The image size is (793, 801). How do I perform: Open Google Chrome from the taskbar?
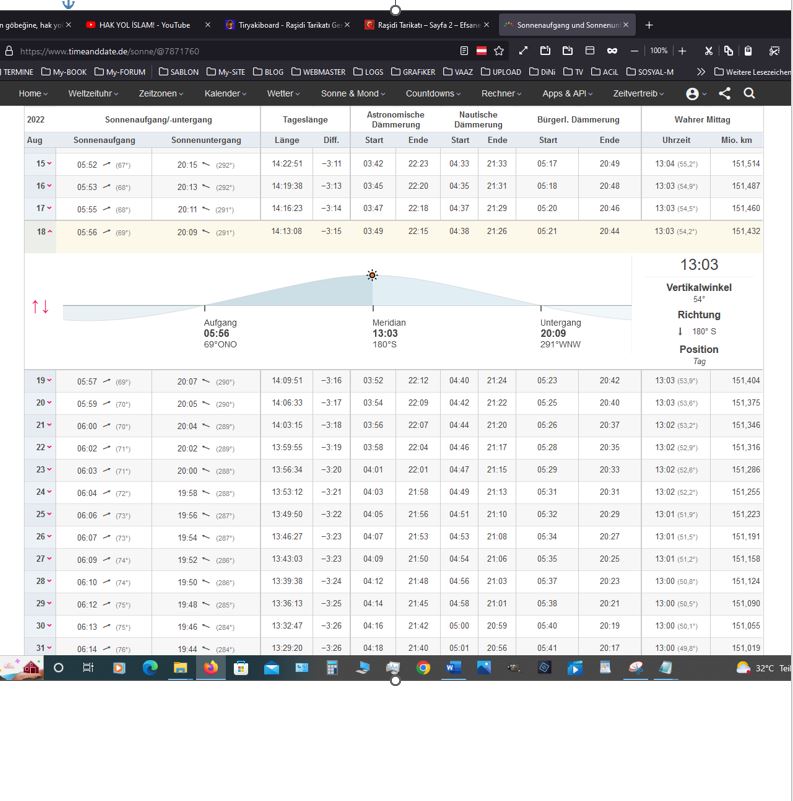click(423, 668)
